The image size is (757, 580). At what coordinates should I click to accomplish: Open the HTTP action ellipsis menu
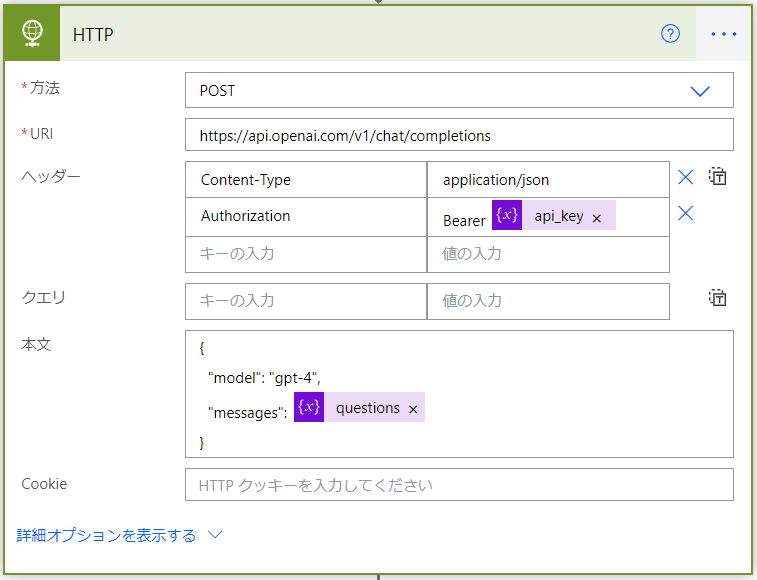pyautogui.click(x=723, y=34)
